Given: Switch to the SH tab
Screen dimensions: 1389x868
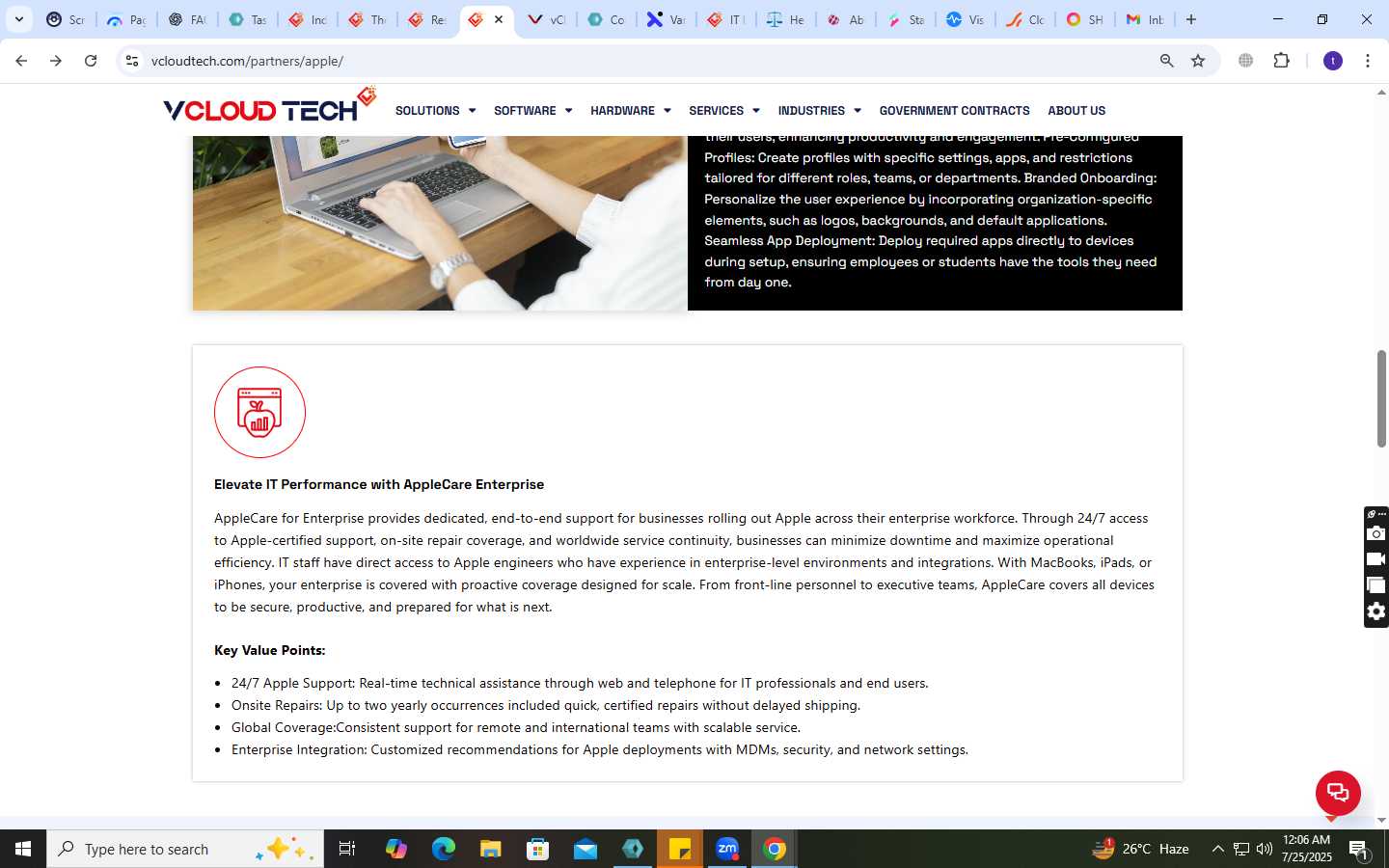Looking at the screenshot, I should [1085, 19].
